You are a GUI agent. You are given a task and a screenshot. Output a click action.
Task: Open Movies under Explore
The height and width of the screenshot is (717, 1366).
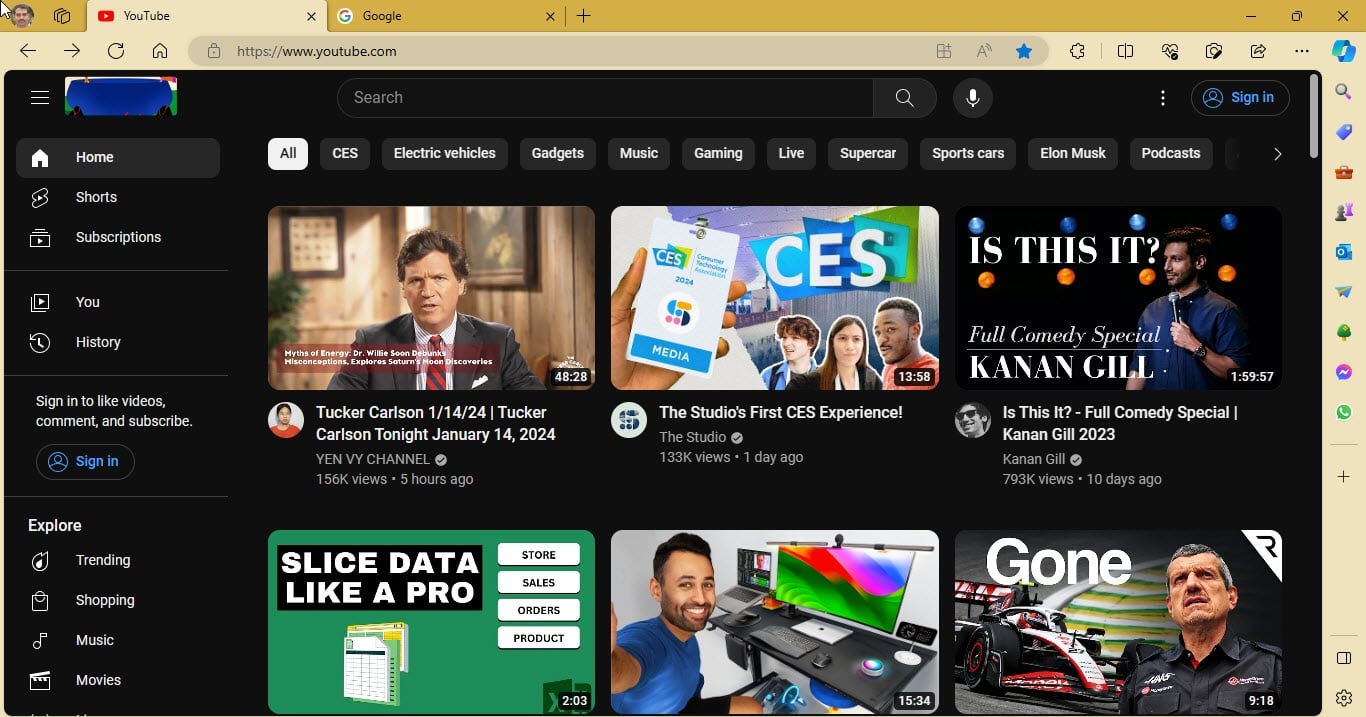pyautogui.click(x=118, y=681)
